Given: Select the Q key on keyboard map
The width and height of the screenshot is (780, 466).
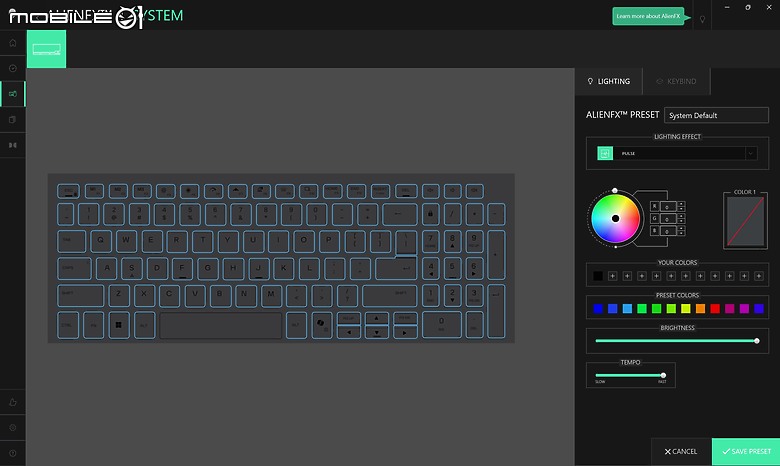Looking at the screenshot, I should click(x=100, y=241).
